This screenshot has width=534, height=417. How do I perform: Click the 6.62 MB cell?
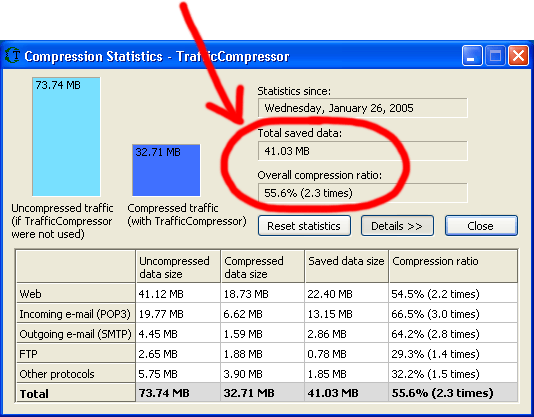(263, 314)
